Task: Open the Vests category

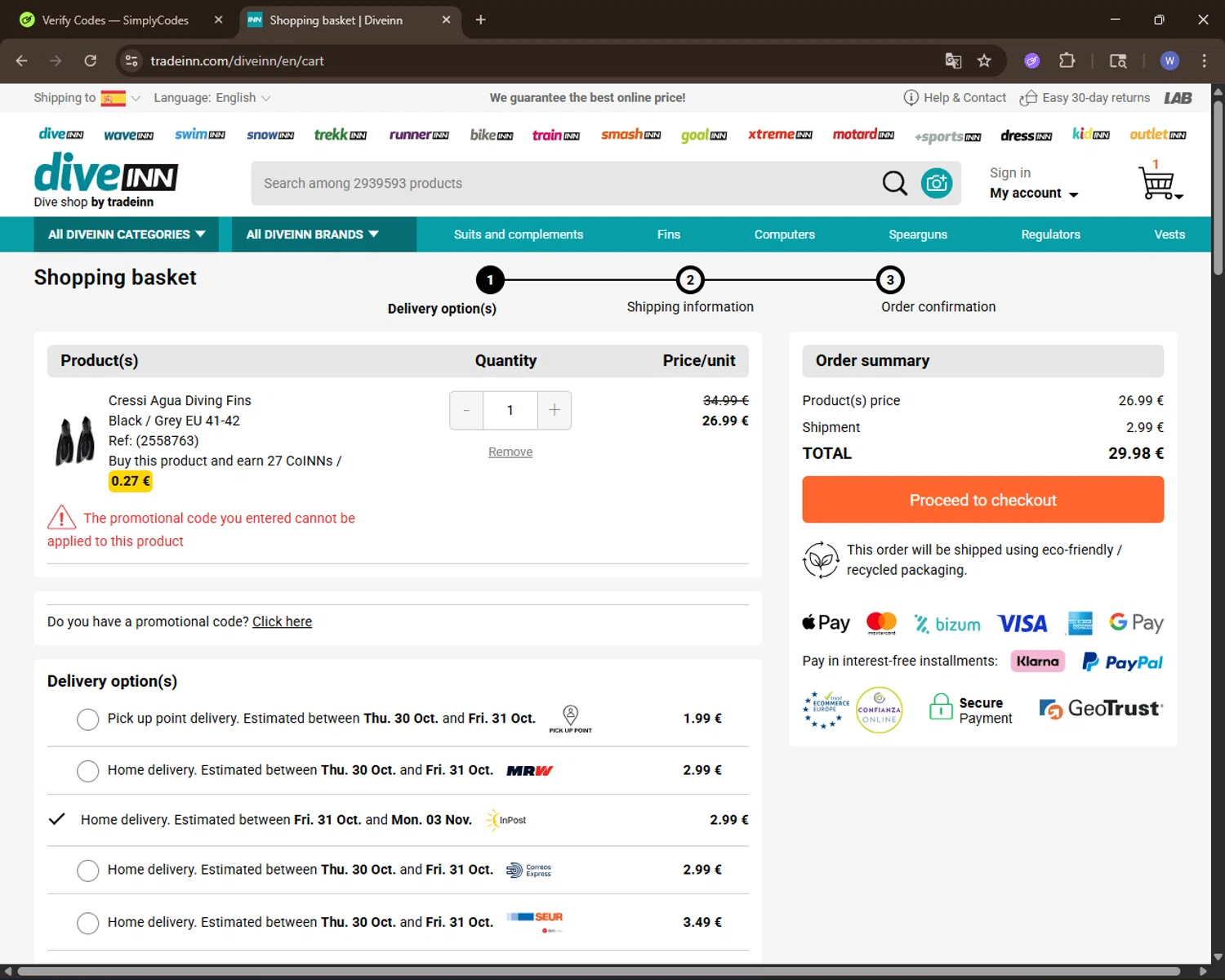Action: [1169, 234]
